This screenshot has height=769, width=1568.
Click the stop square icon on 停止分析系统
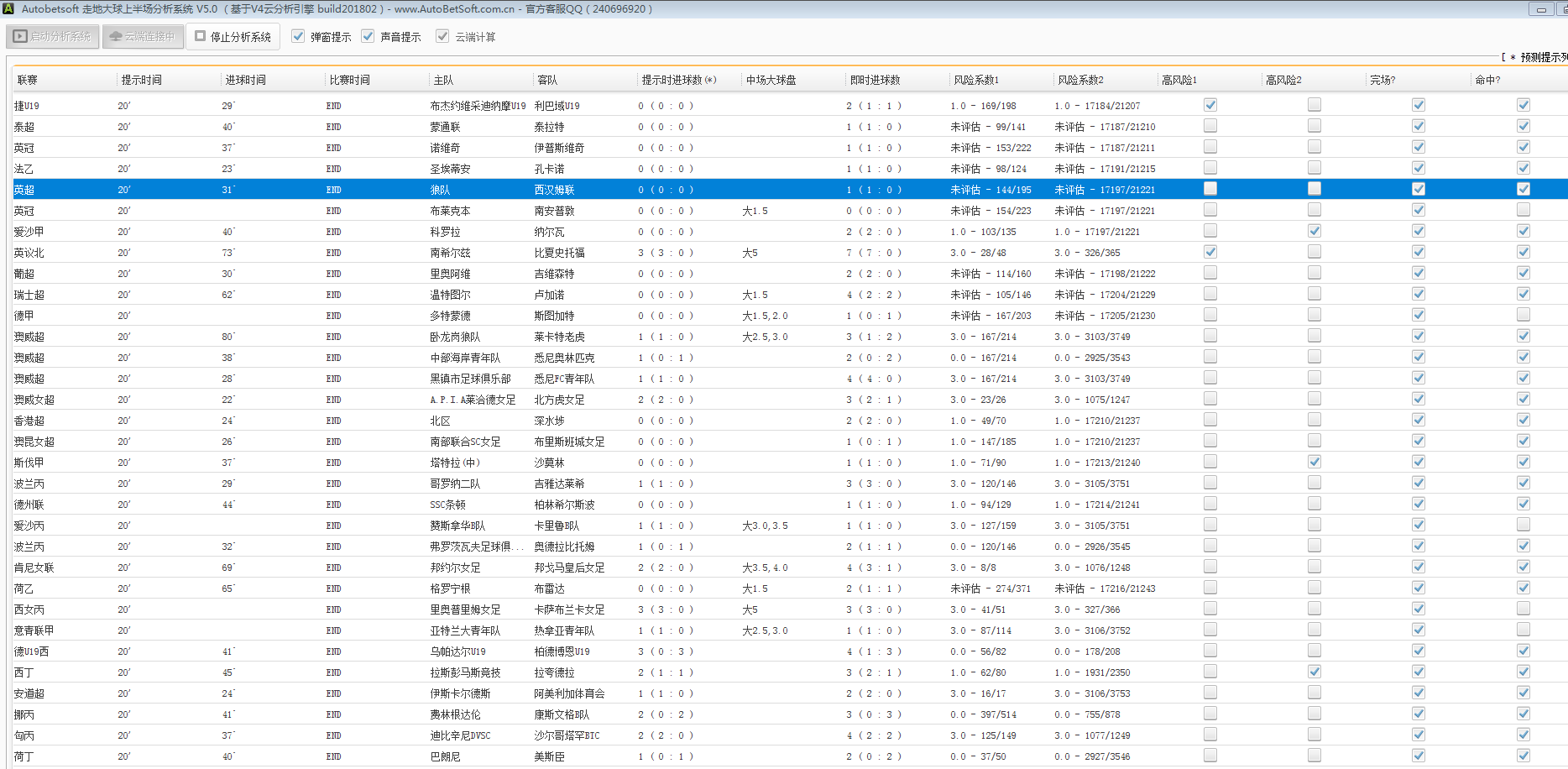point(201,36)
